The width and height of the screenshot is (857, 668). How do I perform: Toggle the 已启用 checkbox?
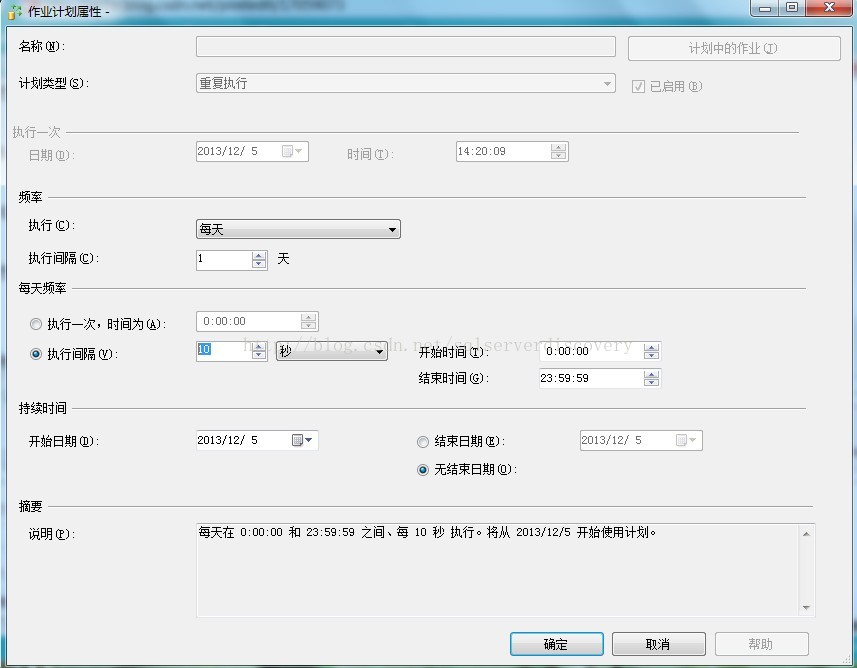pyautogui.click(x=638, y=86)
